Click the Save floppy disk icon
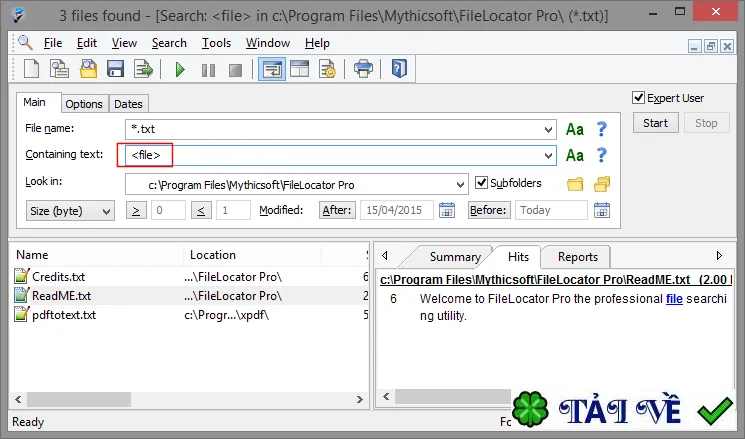The height and width of the screenshot is (439, 745). coord(115,69)
